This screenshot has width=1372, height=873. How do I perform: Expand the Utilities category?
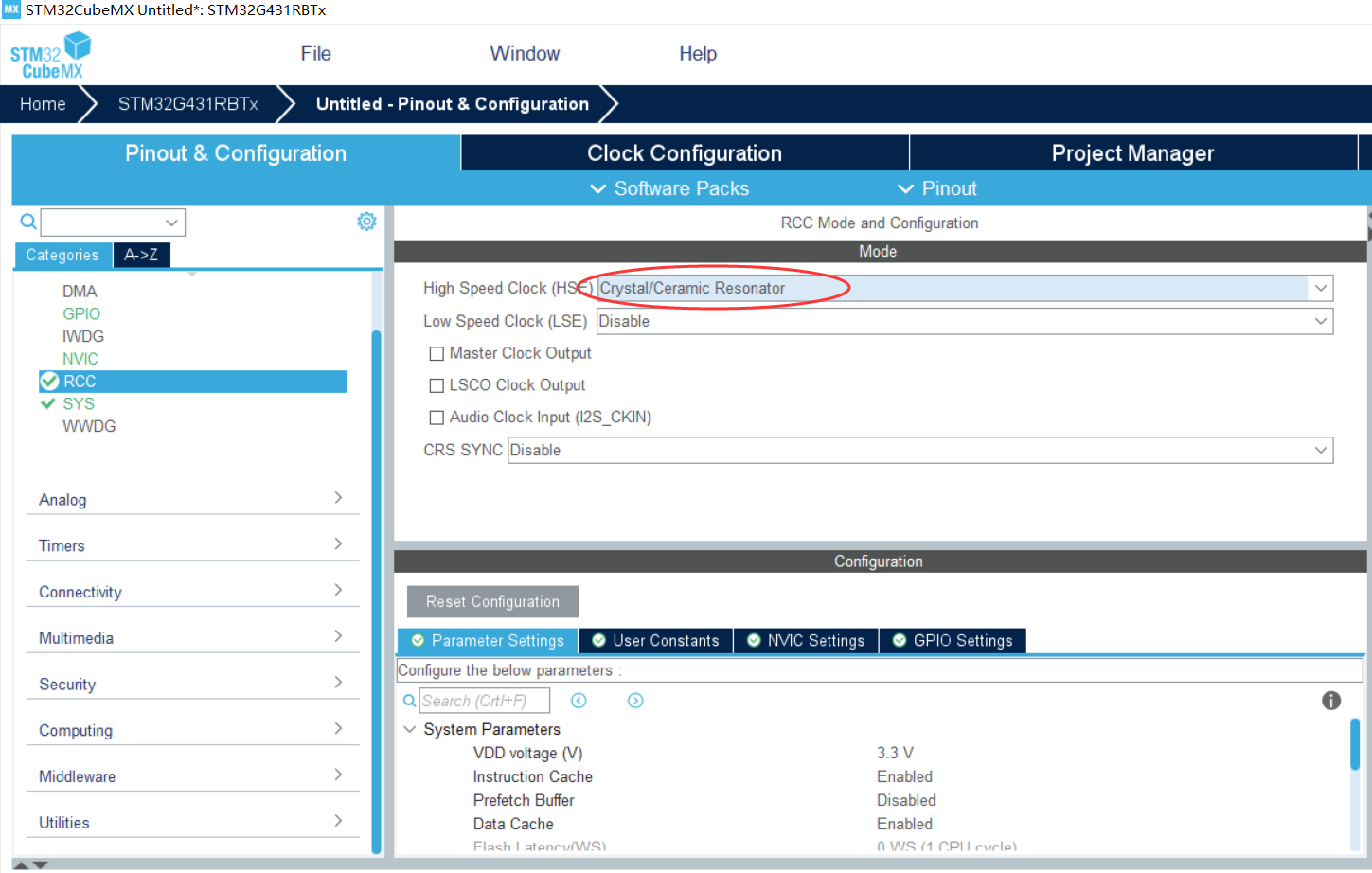(192, 822)
